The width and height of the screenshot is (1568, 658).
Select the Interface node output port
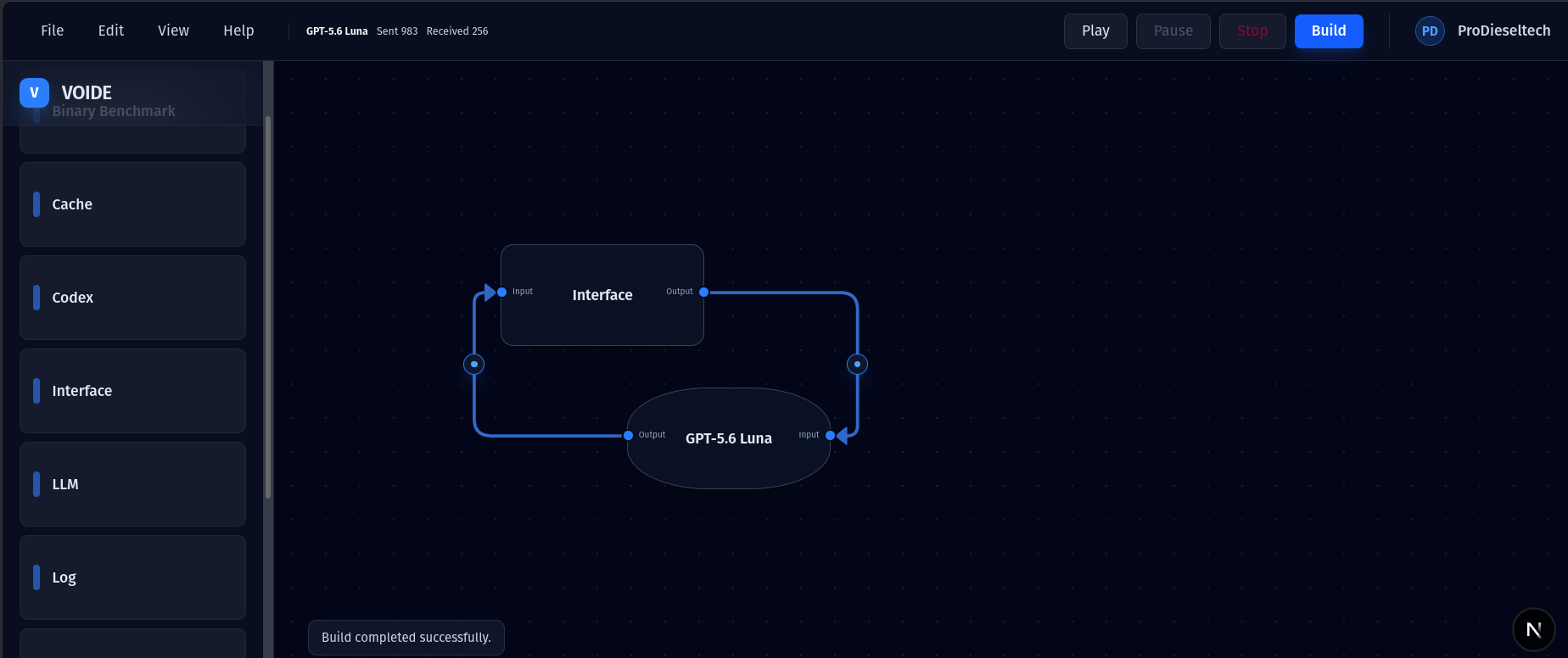[703, 292]
